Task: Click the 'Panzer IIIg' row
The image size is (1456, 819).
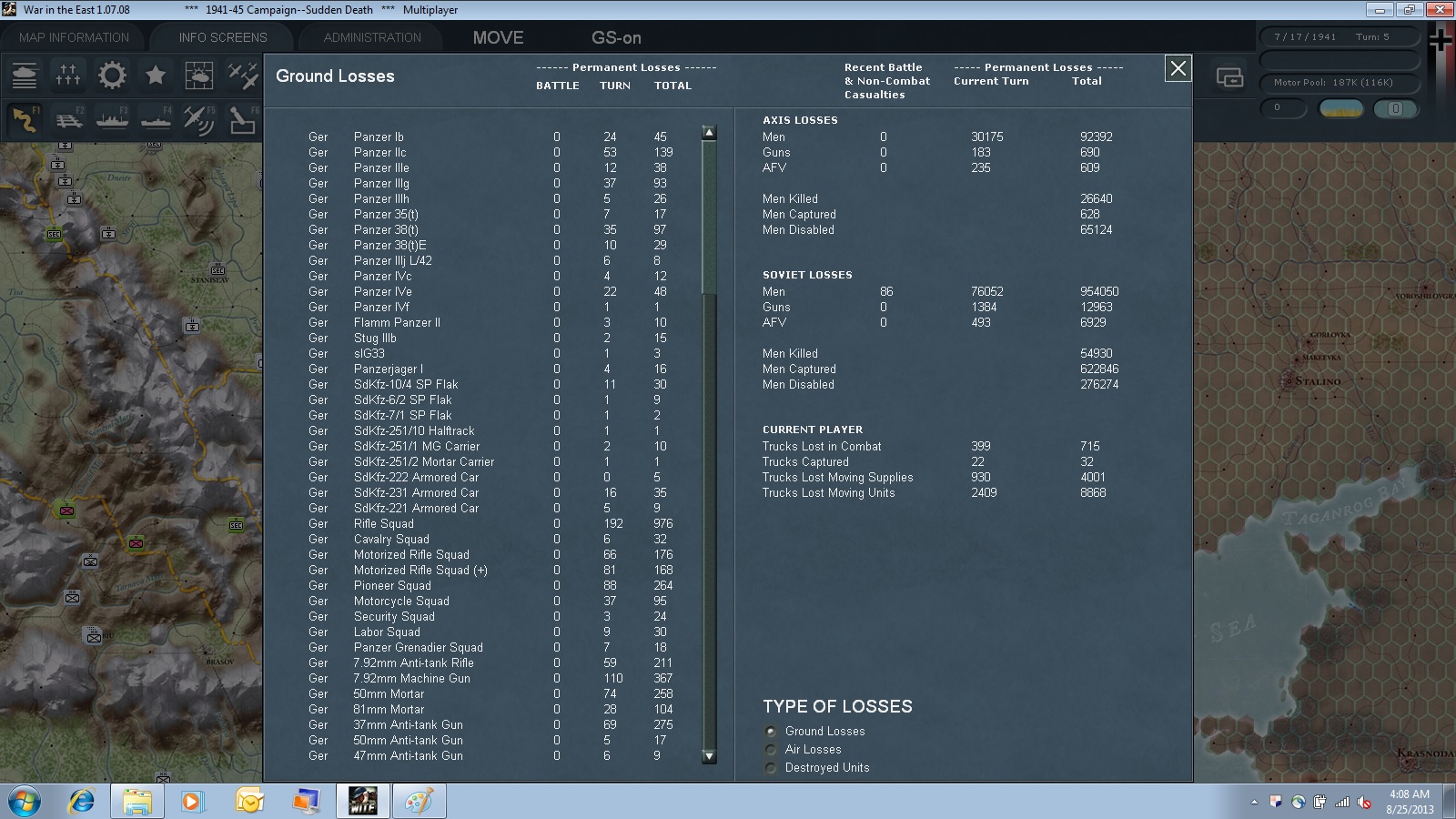Action: pos(491,183)
